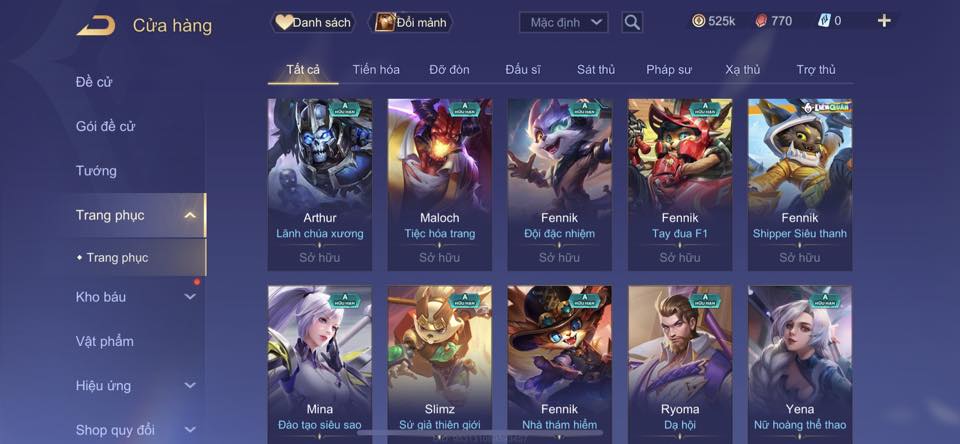Screen dimensions: 960x444
Task: Open the Danh sách heart wishlist
Action: point(313,23)
